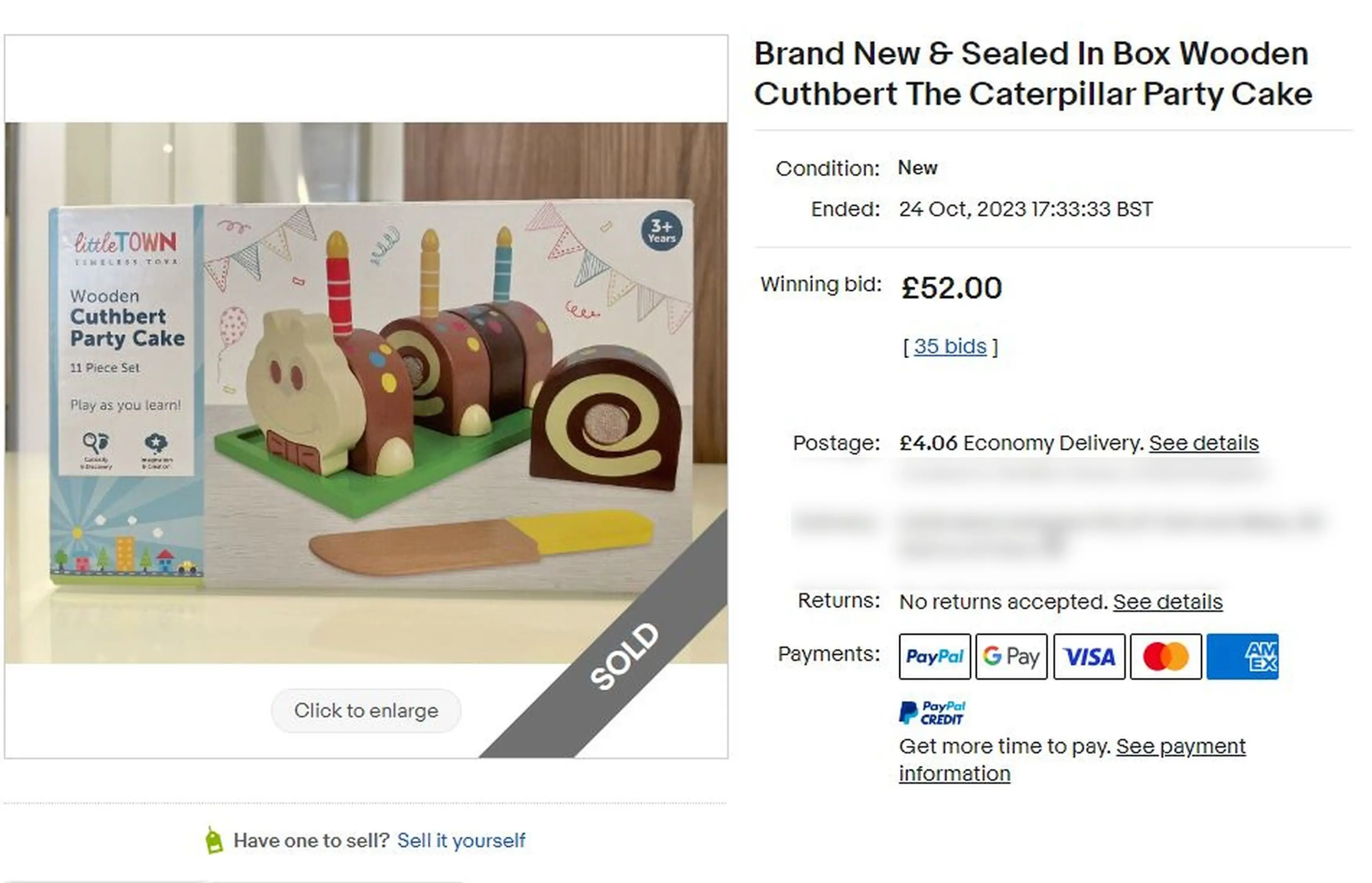Select the Mastercard payment icon
Screen dimensions: 1372x883
point(1165,656)
